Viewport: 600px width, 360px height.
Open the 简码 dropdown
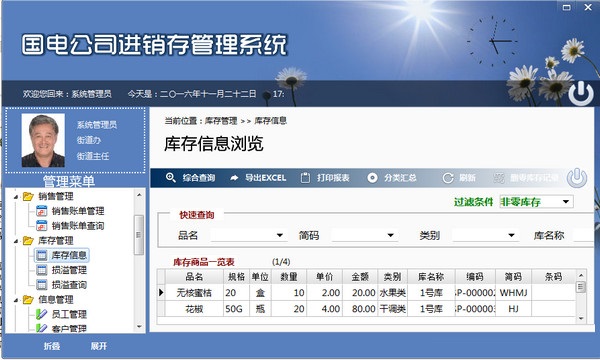click(x=390, y=235)
